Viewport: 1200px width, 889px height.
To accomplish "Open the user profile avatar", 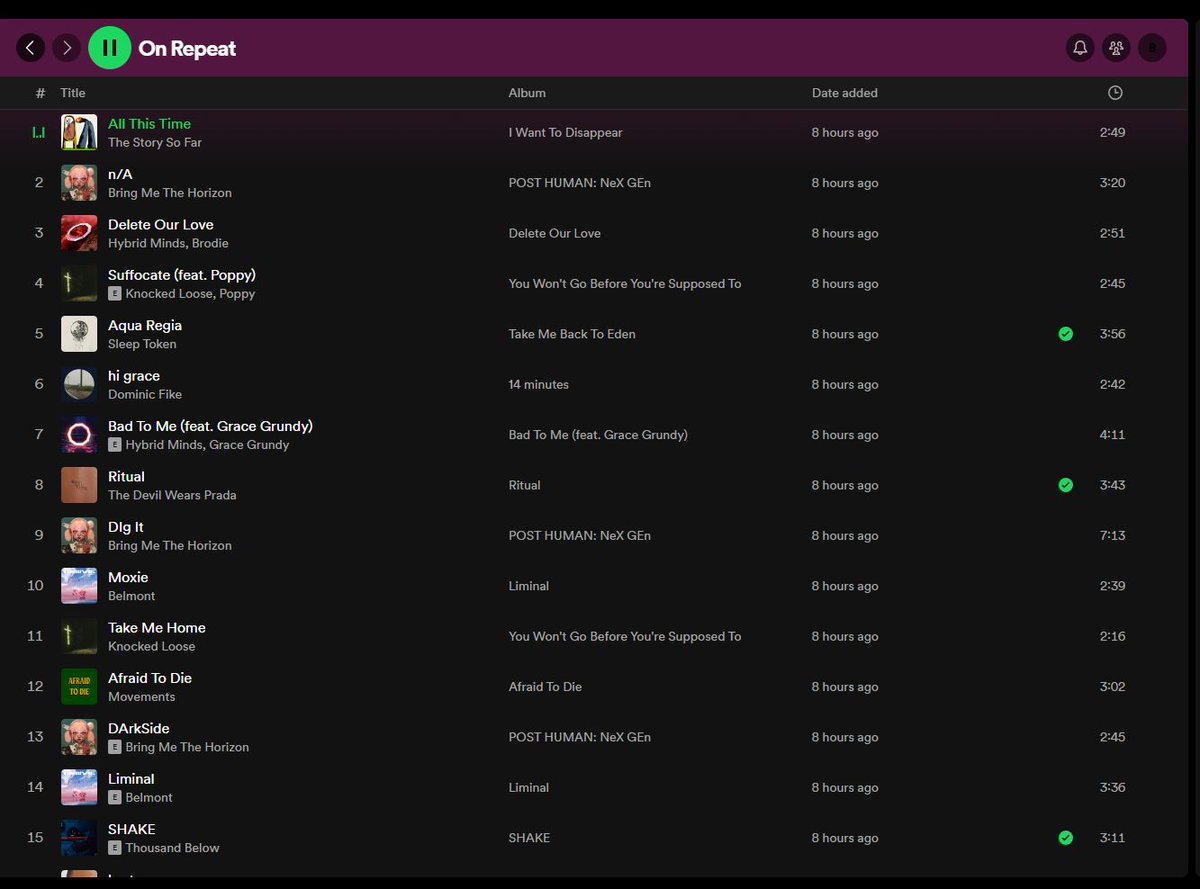I will [x=1152, y=47].
